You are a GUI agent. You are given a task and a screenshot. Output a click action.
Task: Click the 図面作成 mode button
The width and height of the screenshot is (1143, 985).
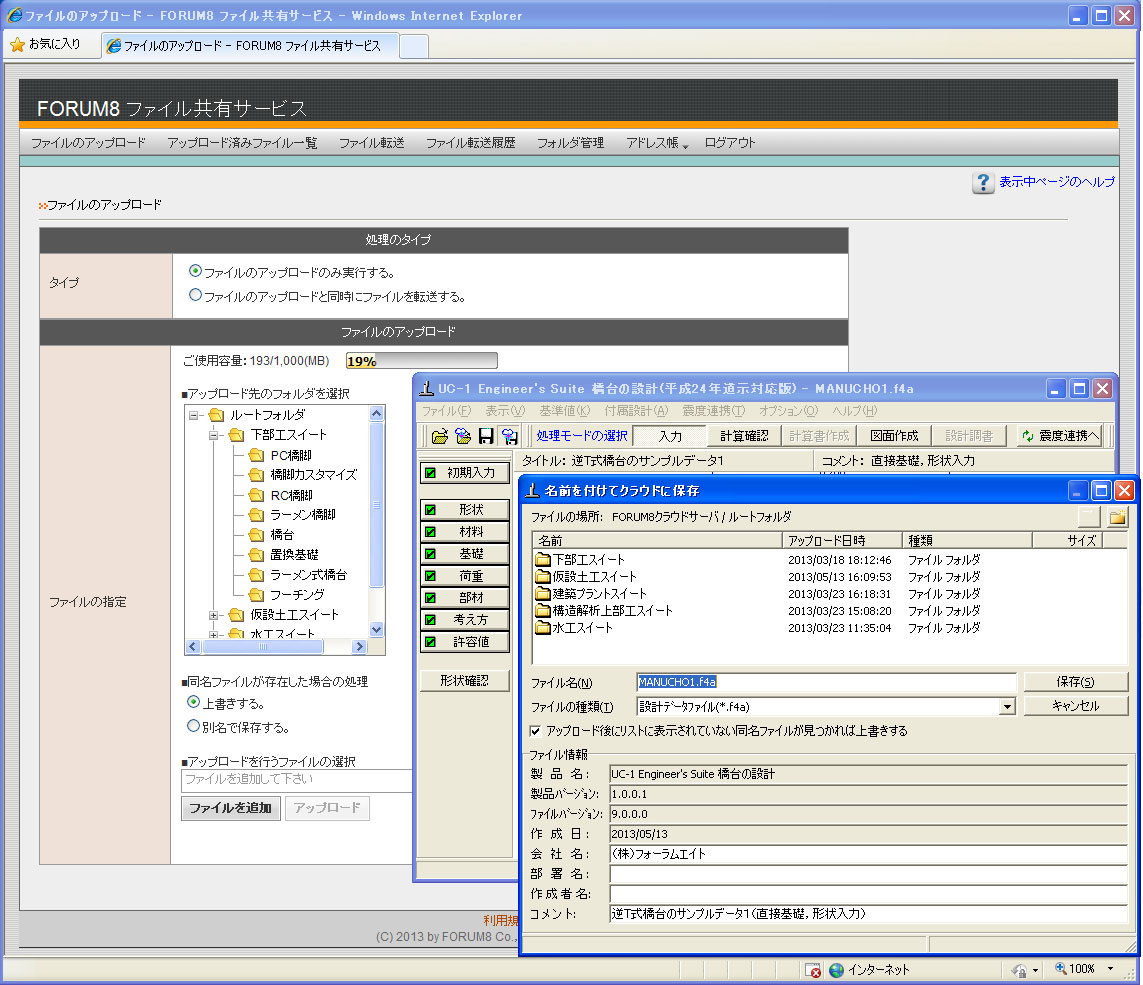coord(894,436)
